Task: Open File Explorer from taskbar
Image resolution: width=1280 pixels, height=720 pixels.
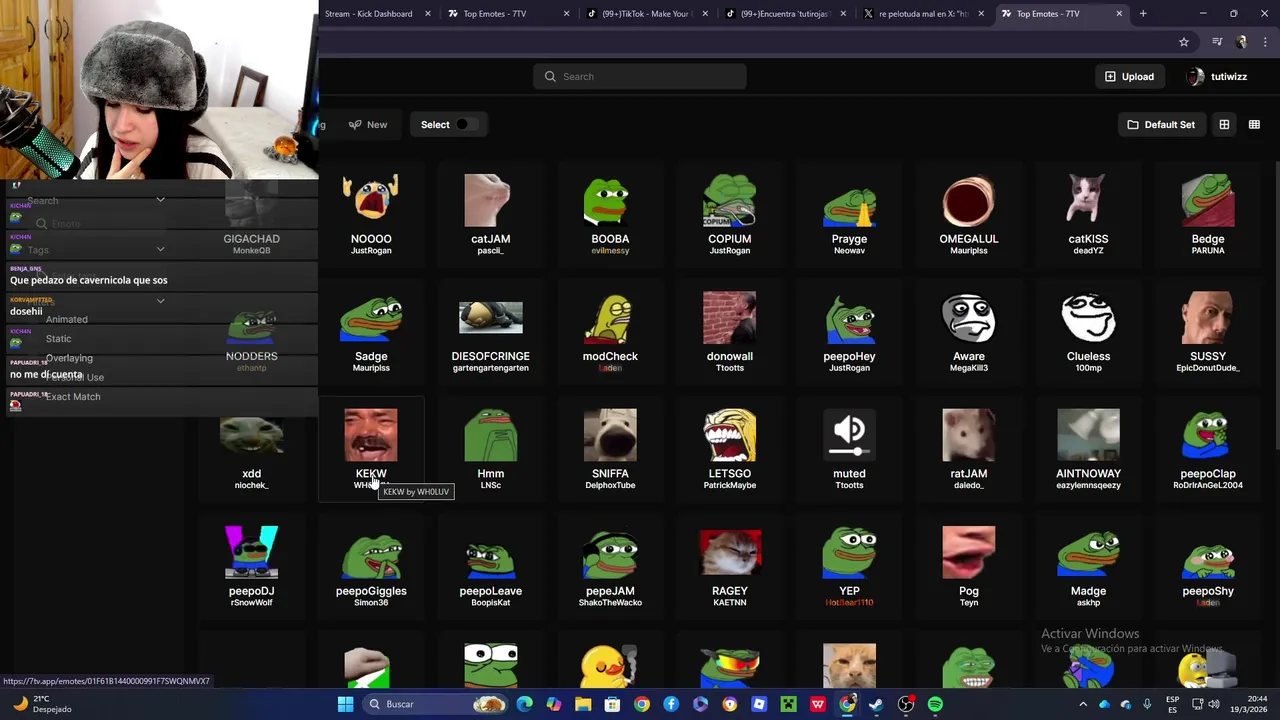Action: [583, 704]
